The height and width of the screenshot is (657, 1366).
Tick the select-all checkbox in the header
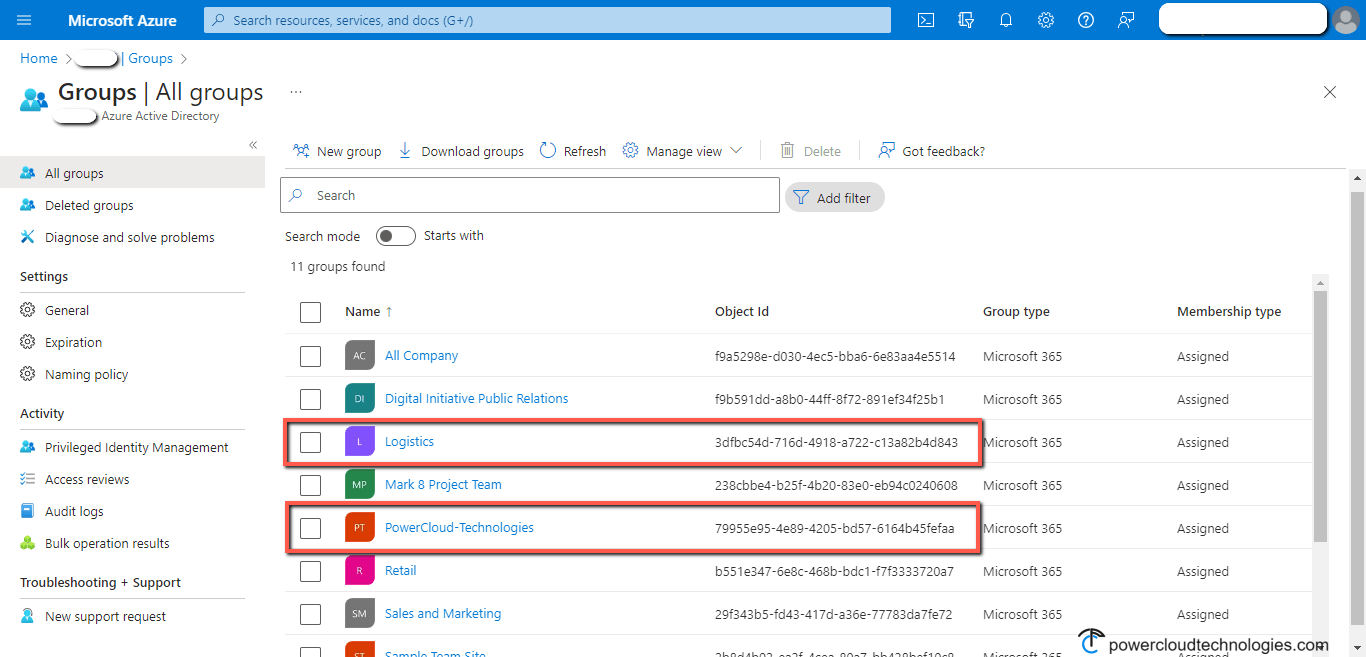[x=311, y=312]
